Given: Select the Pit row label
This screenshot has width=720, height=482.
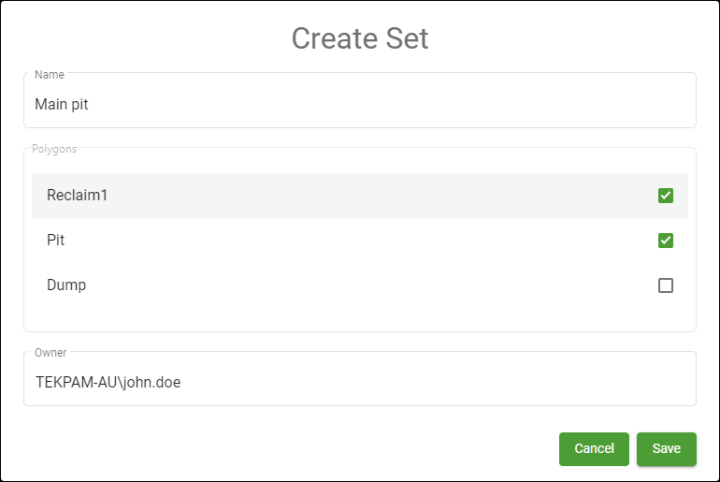Looking at the screenshot, I should (x=56, y=240).
